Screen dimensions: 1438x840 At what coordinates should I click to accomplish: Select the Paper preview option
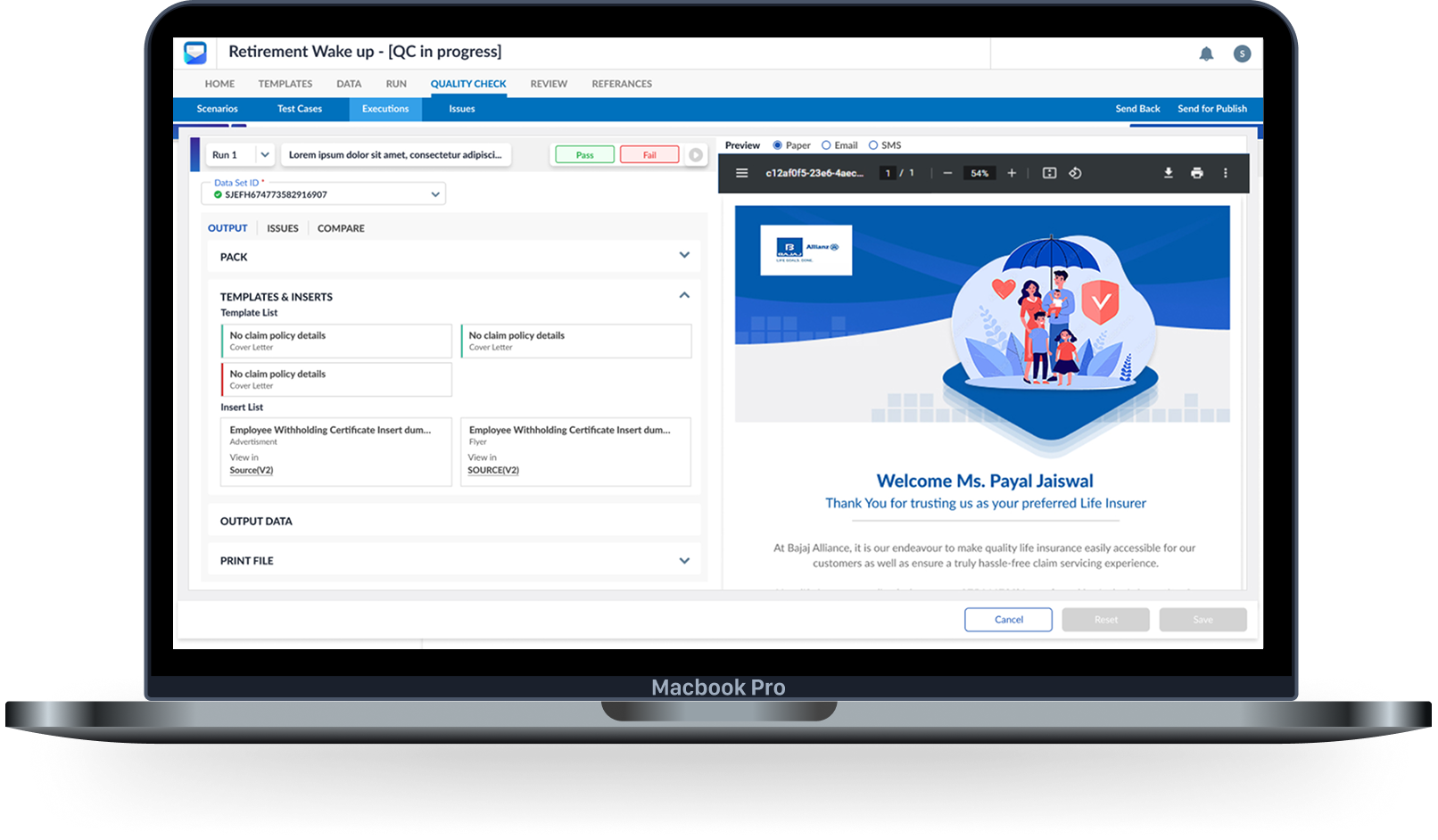click(778, 145)
